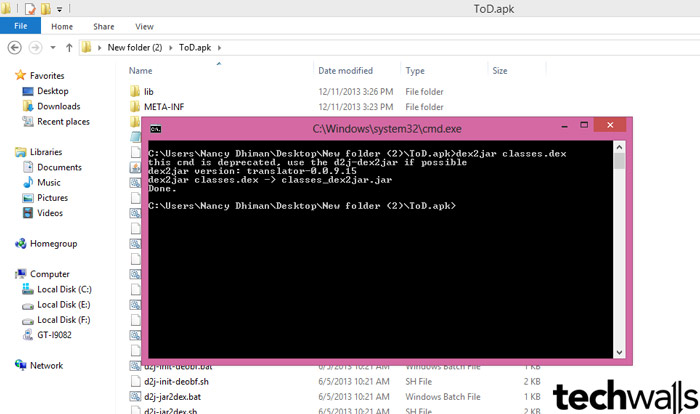Expand the chevron after ToD.apk in address bar

(219, 47)
